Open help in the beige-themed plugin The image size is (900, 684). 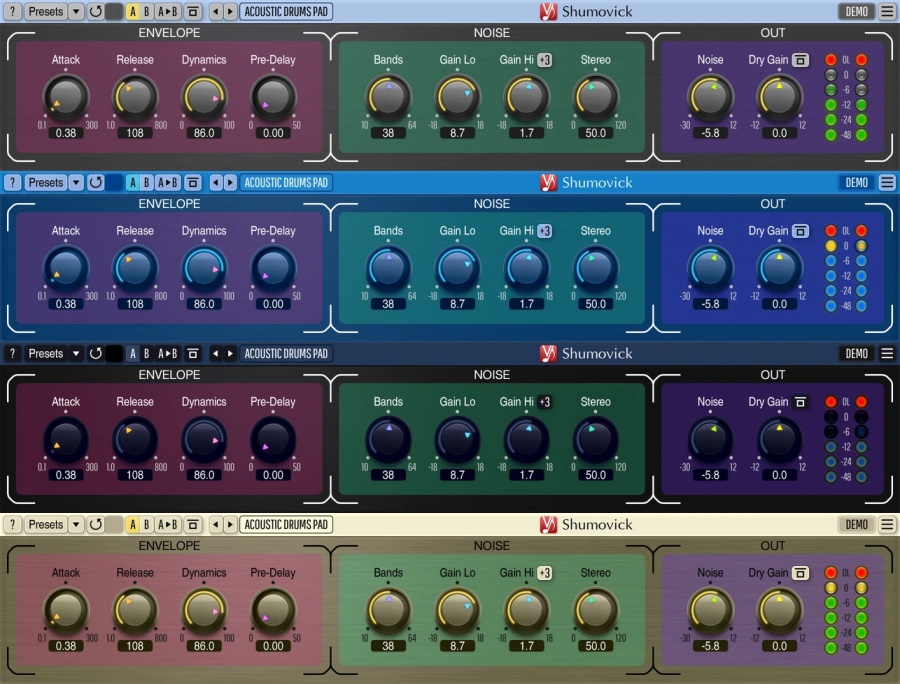13,524
